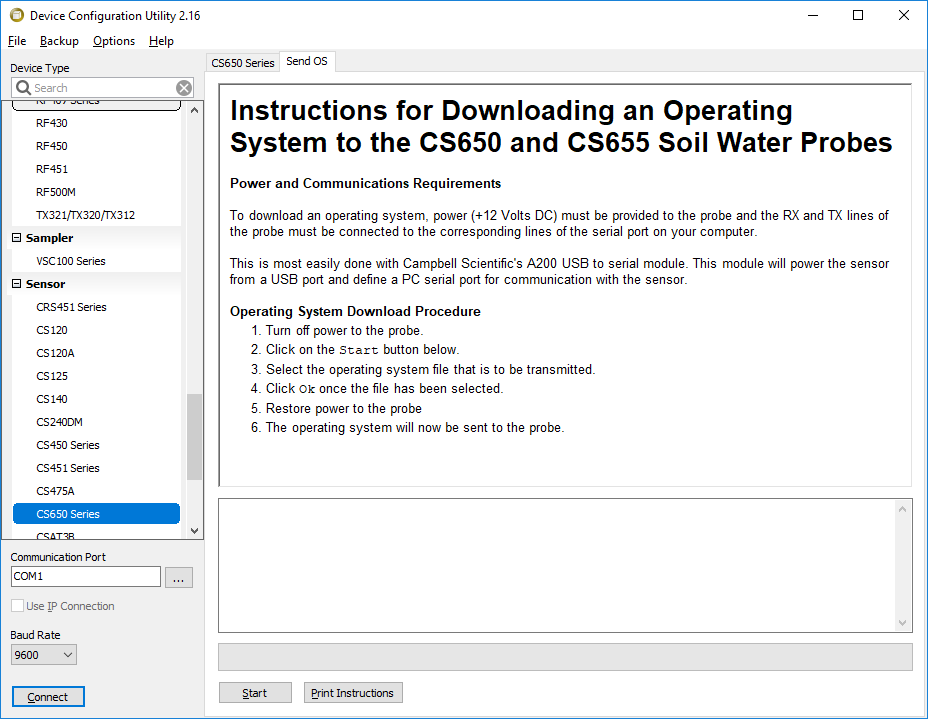928x719 pixels.
Task: Browse communication ports with ellipsis button
Action: pyautogui.click(x=178, y=577)
